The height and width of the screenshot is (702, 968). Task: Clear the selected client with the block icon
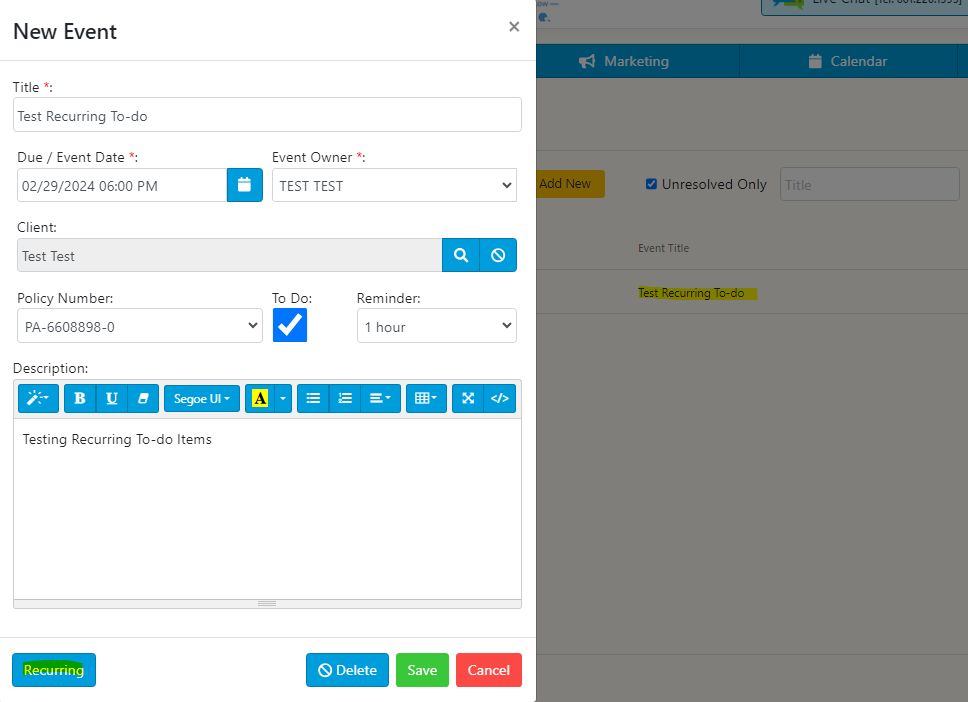(x=498, y=255)
